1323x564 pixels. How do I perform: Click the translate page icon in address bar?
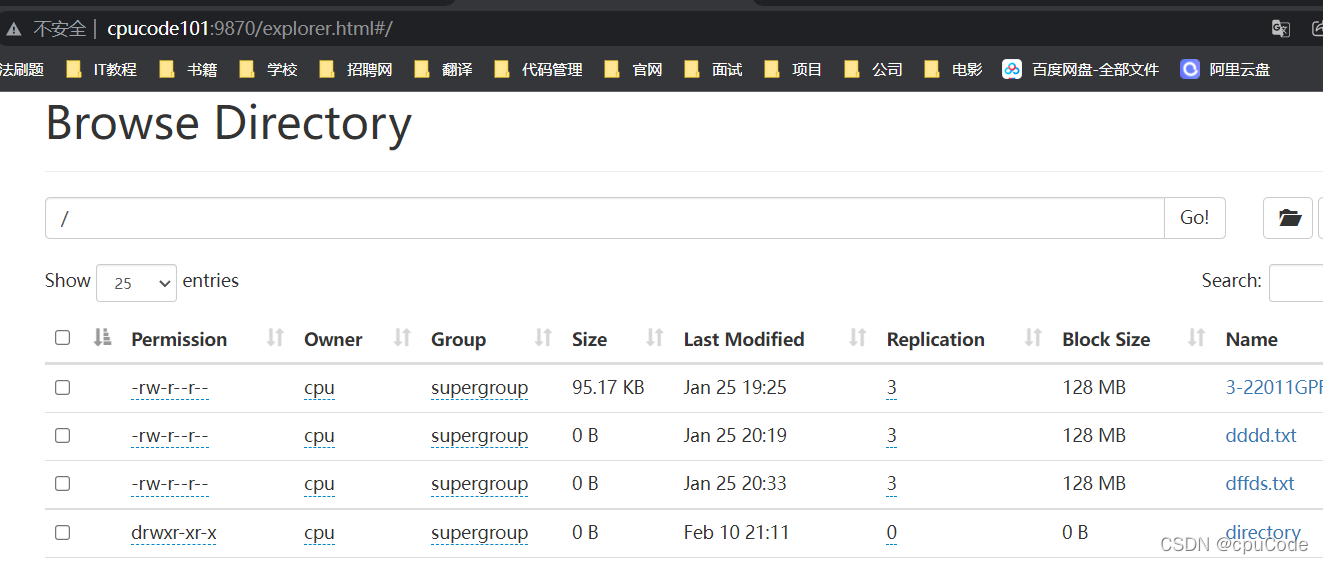point(1280,29)
